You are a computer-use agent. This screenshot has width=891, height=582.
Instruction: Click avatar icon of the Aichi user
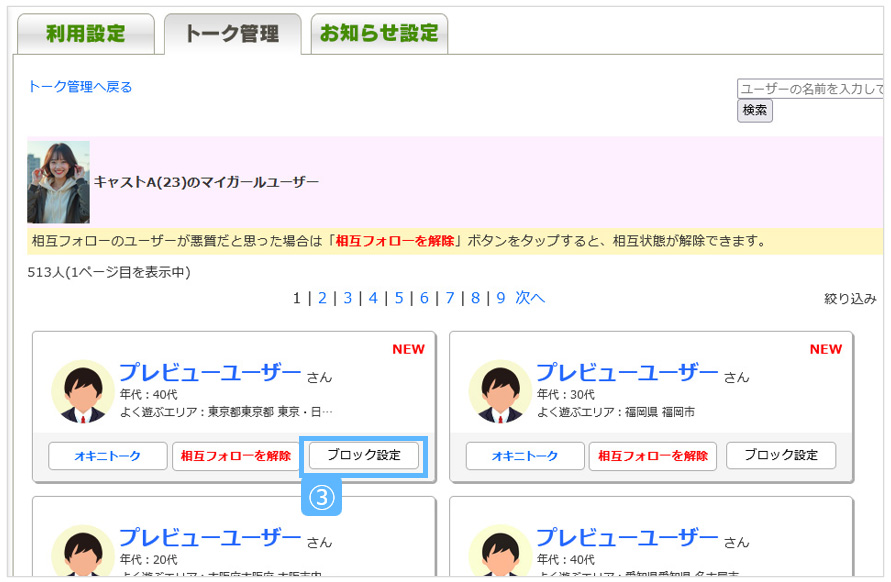[499, 550]
